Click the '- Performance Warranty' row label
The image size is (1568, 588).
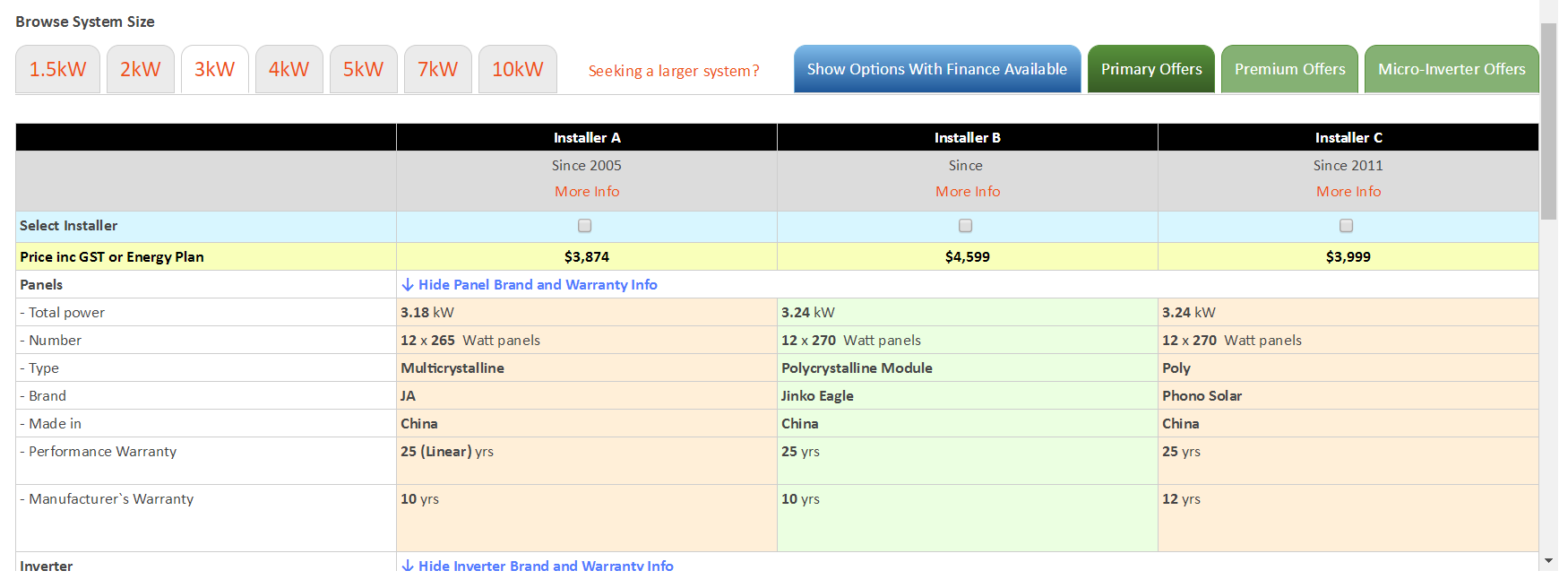pyautogui.click(x=99, y=451)
